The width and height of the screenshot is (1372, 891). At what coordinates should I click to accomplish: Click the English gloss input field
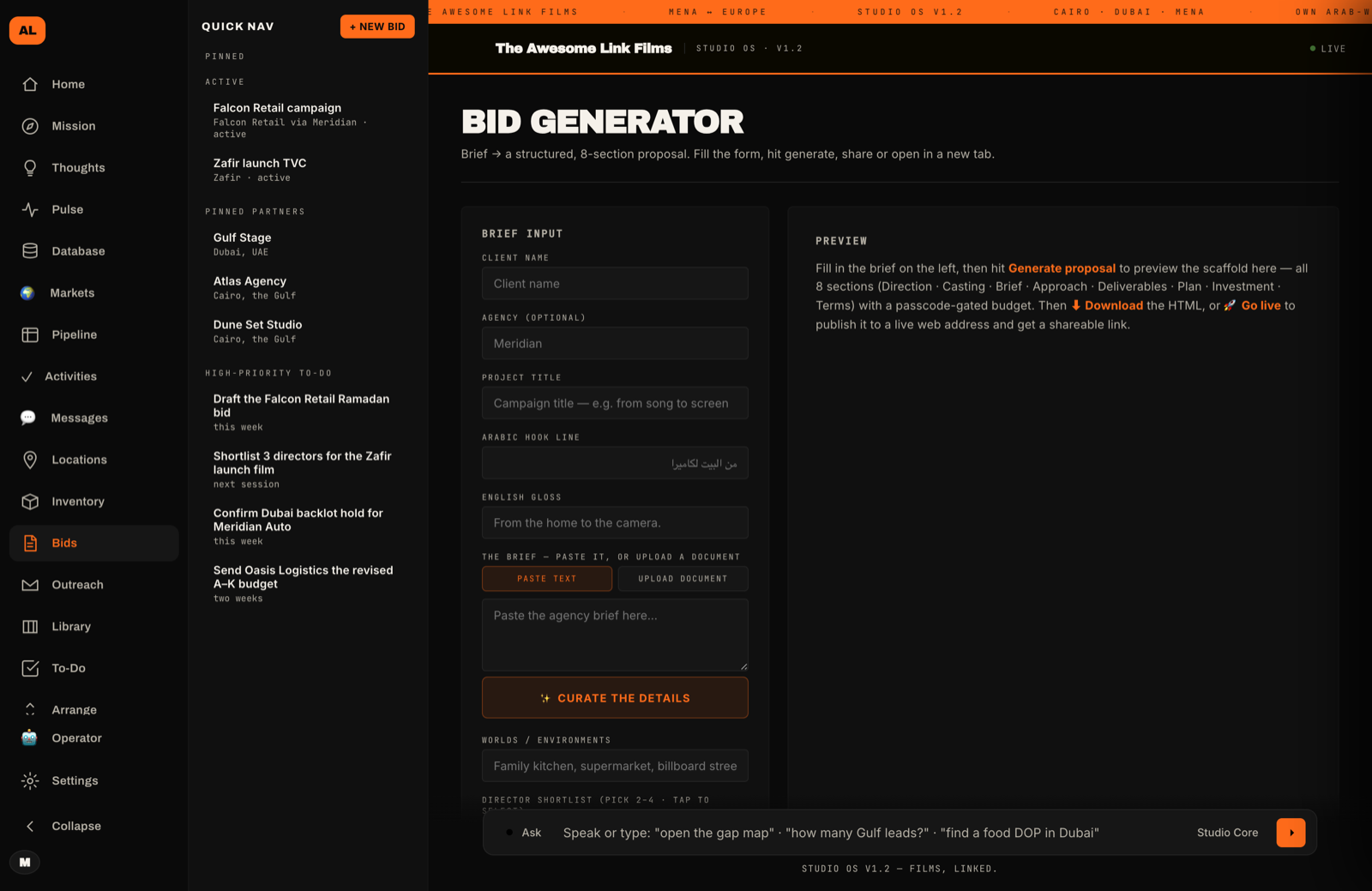click(615, 523)
